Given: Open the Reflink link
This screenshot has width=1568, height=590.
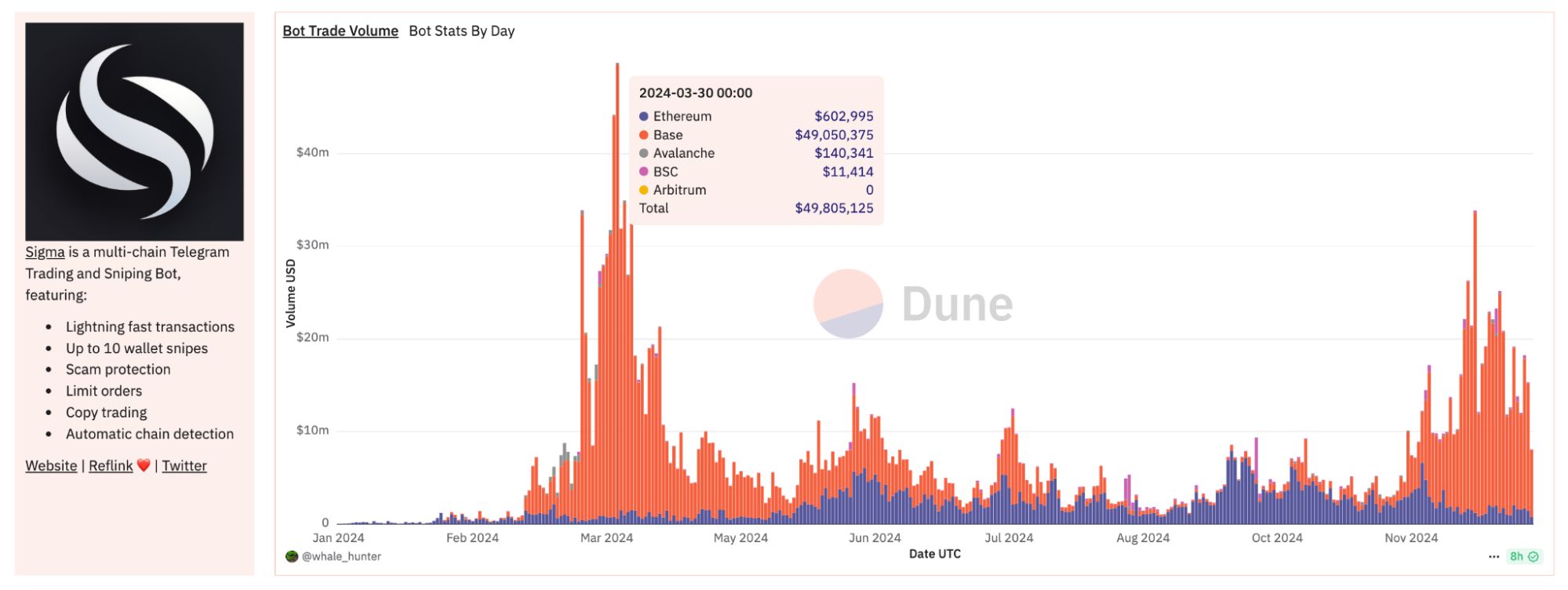Looking at the screenshot, I should [x=111, y=465].
